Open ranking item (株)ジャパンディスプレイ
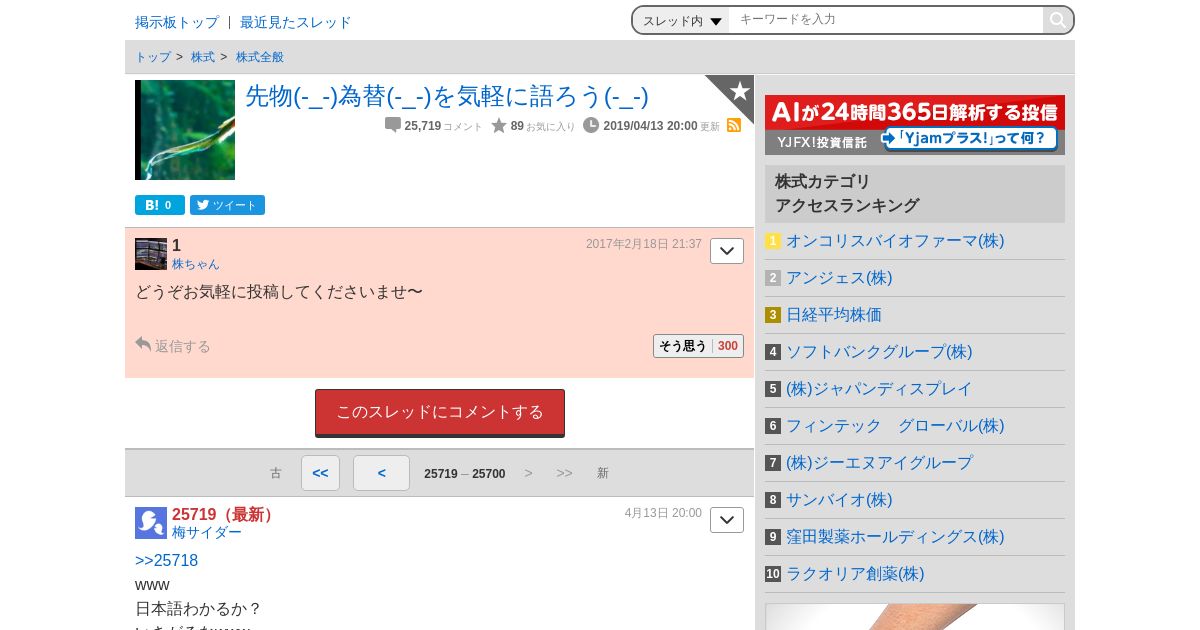Image resolution: width=1200 pixels, height=630 pixels. coord(879,389)
